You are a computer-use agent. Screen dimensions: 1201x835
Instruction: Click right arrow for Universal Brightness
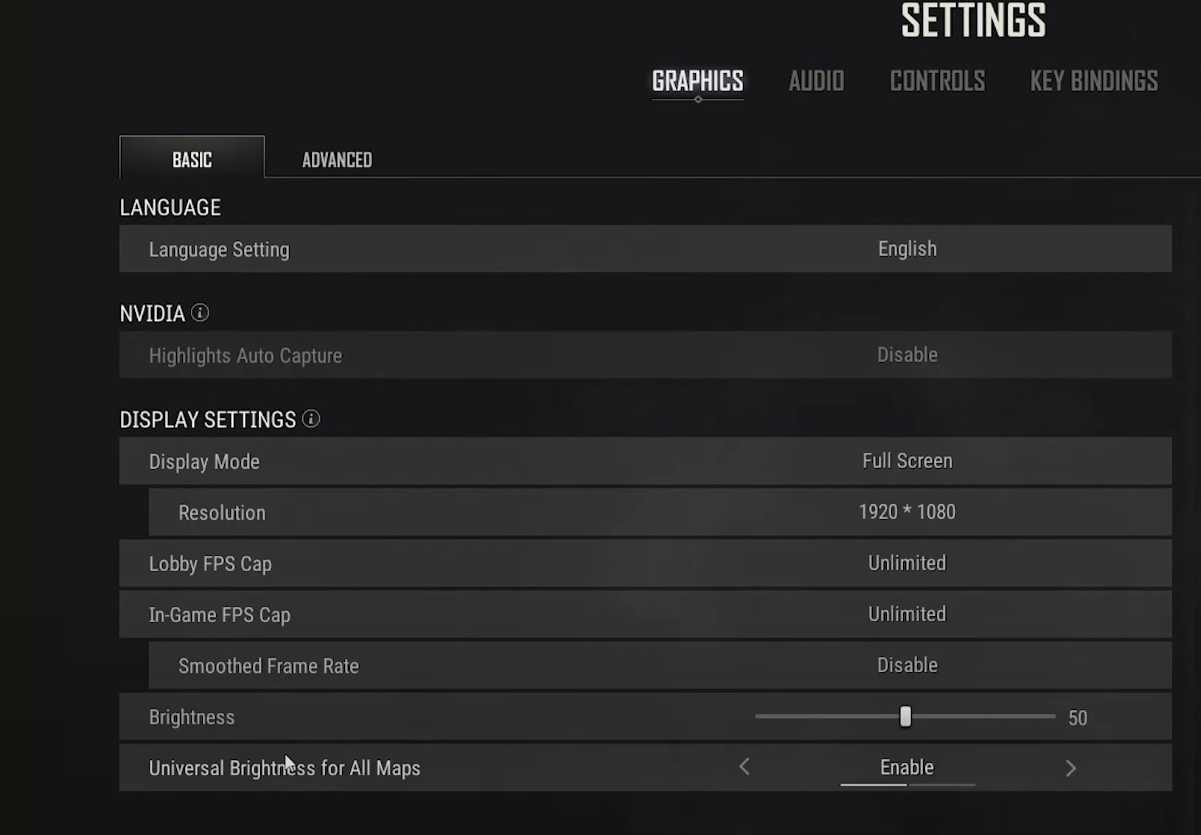(x=1070, y=767)
